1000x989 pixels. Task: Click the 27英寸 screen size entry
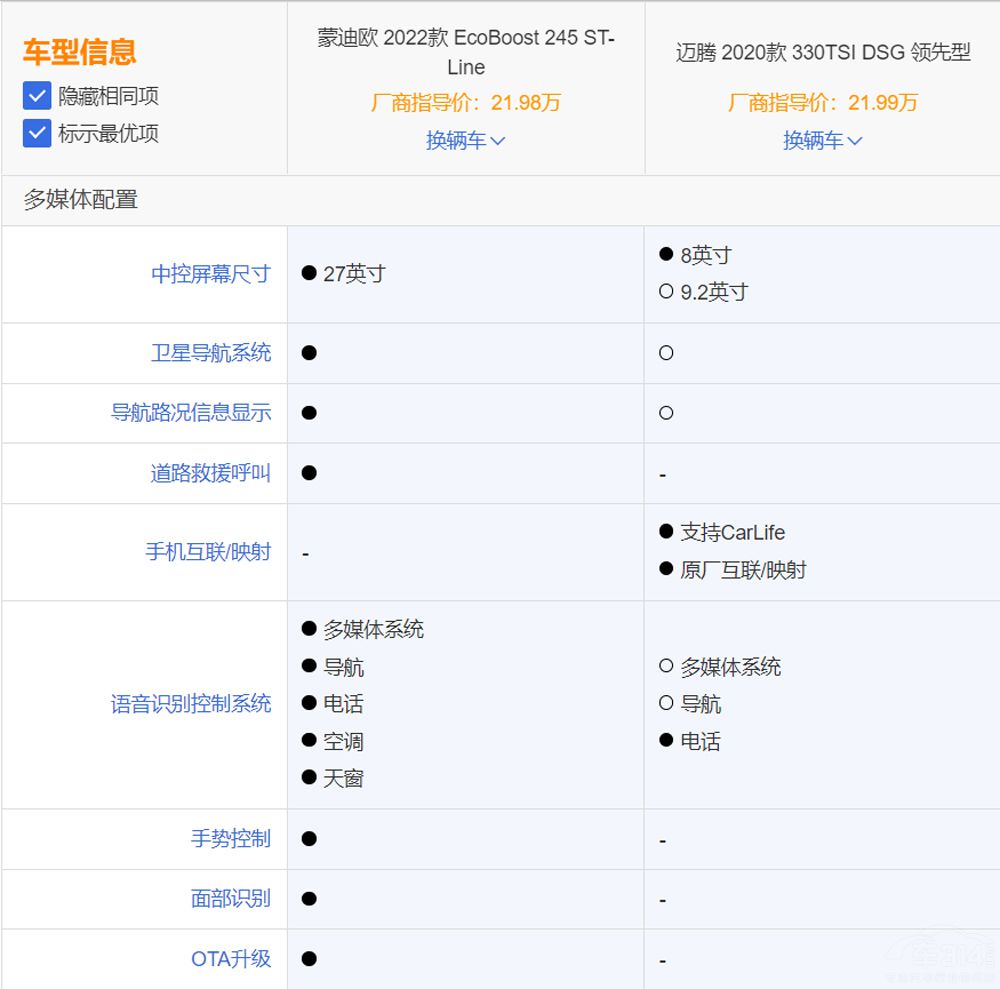click(x=354, y=274)
